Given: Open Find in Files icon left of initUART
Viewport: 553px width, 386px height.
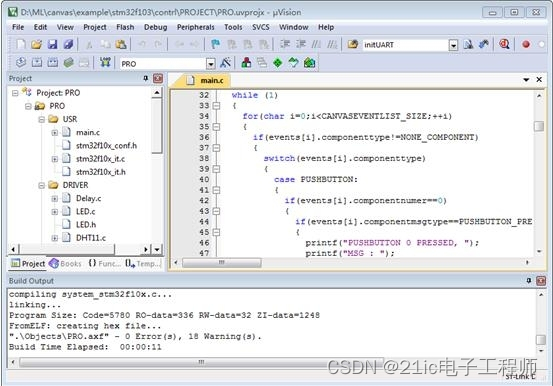Looking at the screenshot, I should point(353,44).
